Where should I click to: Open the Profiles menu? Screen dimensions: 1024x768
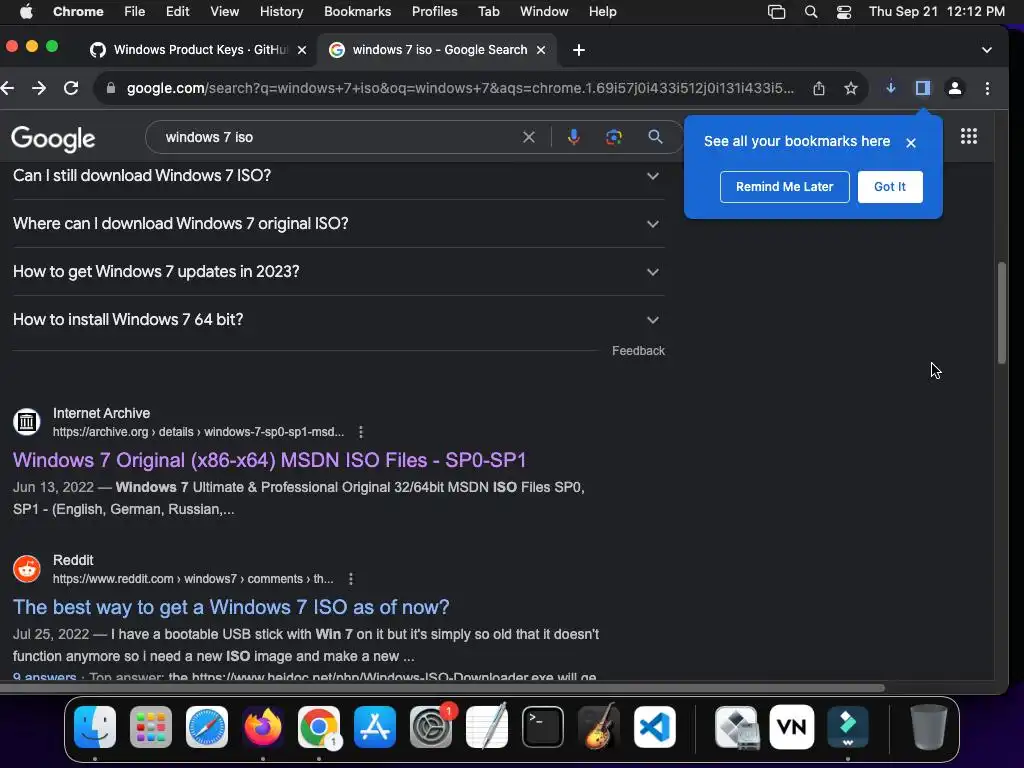(434, 12)
